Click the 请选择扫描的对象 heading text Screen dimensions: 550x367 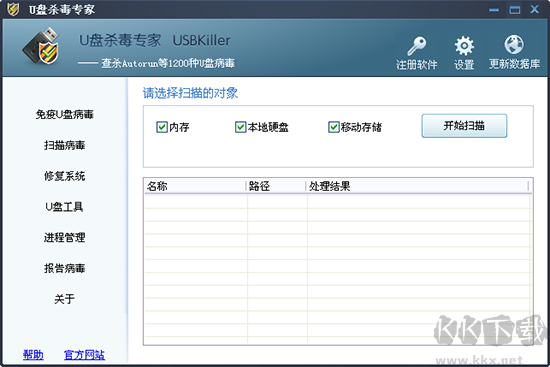click(190, 93)
